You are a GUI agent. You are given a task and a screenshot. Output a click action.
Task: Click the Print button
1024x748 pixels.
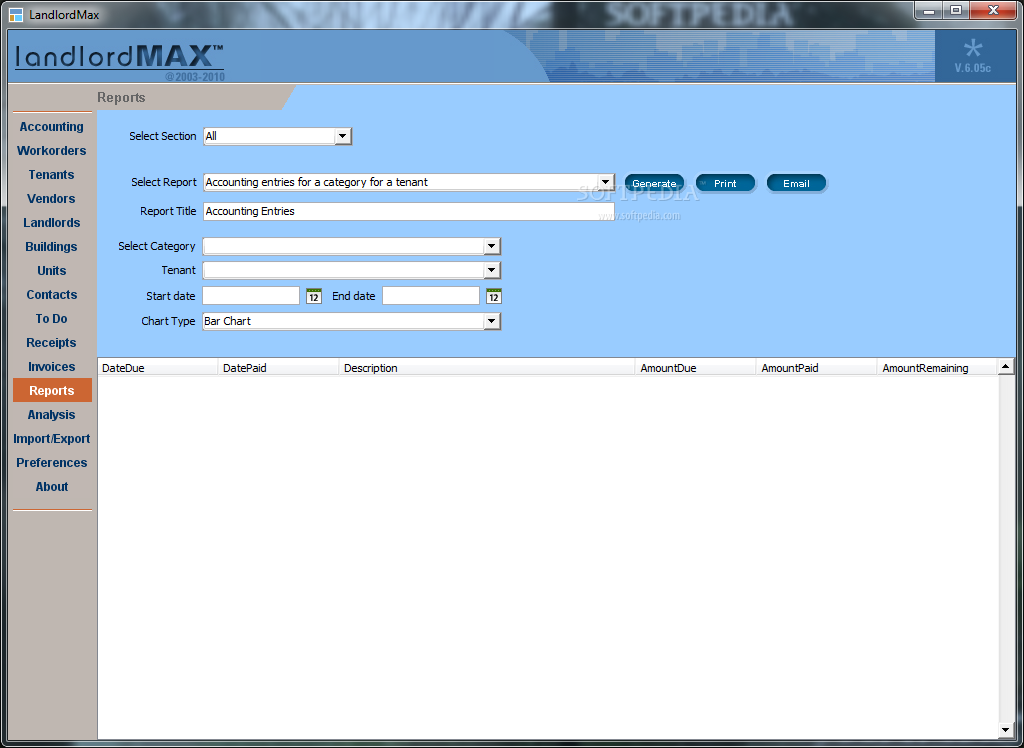click(725, 184)
